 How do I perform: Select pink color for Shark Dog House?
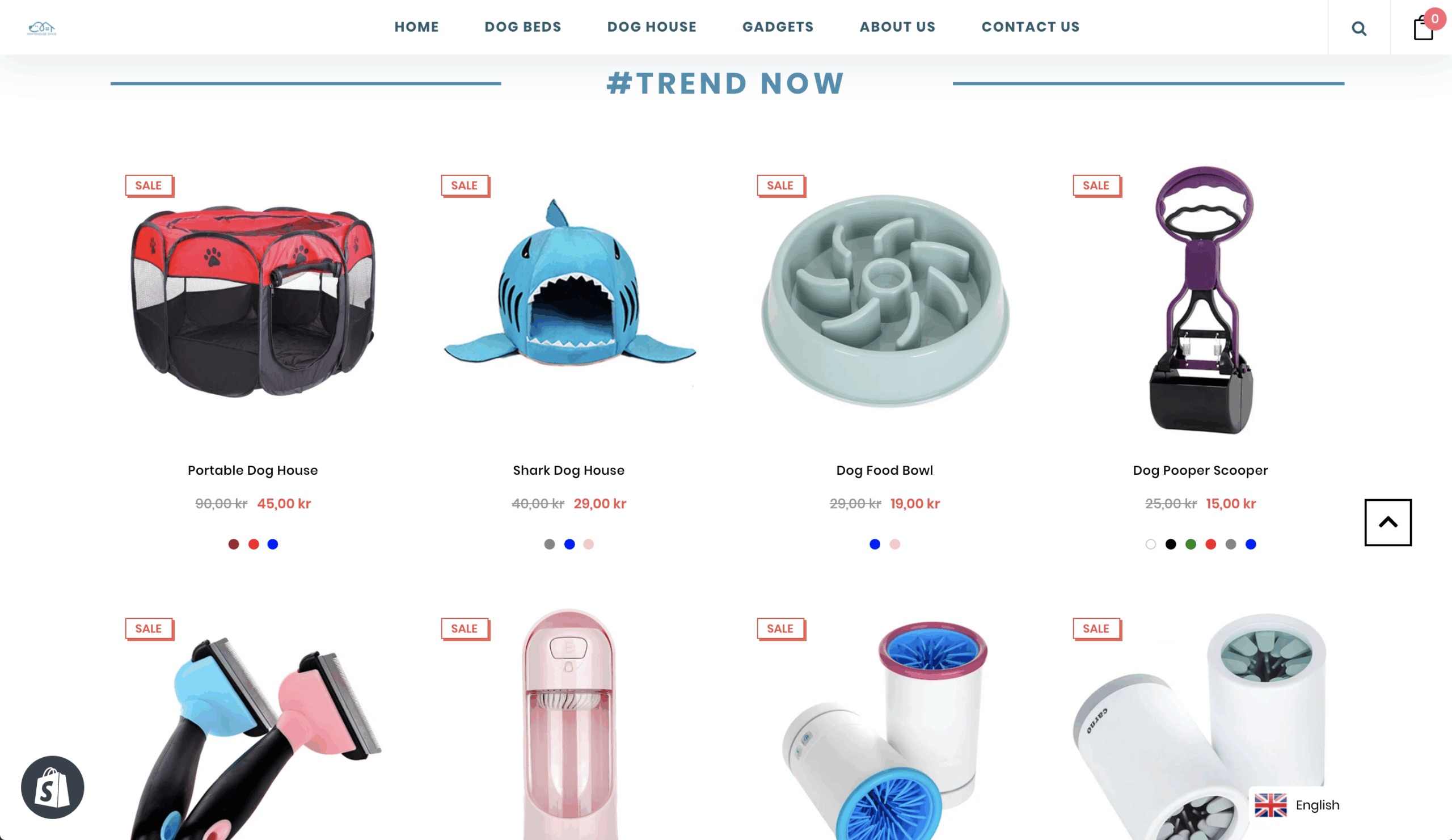pos(588,544)
